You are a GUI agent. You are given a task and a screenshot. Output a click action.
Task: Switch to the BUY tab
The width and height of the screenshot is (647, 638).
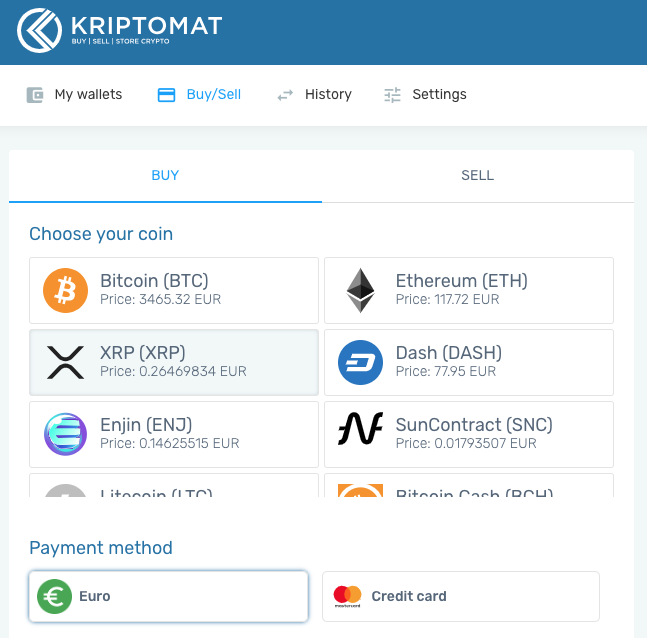[165, 176]
